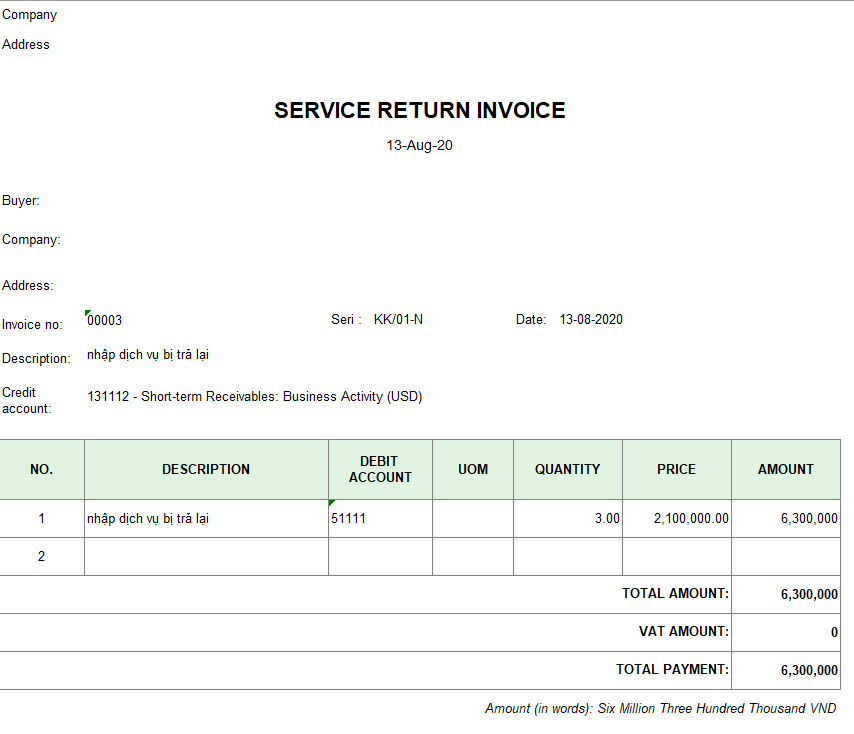Click the quantity cell showing 3.00
854x734 pixels.
(567, 519)
